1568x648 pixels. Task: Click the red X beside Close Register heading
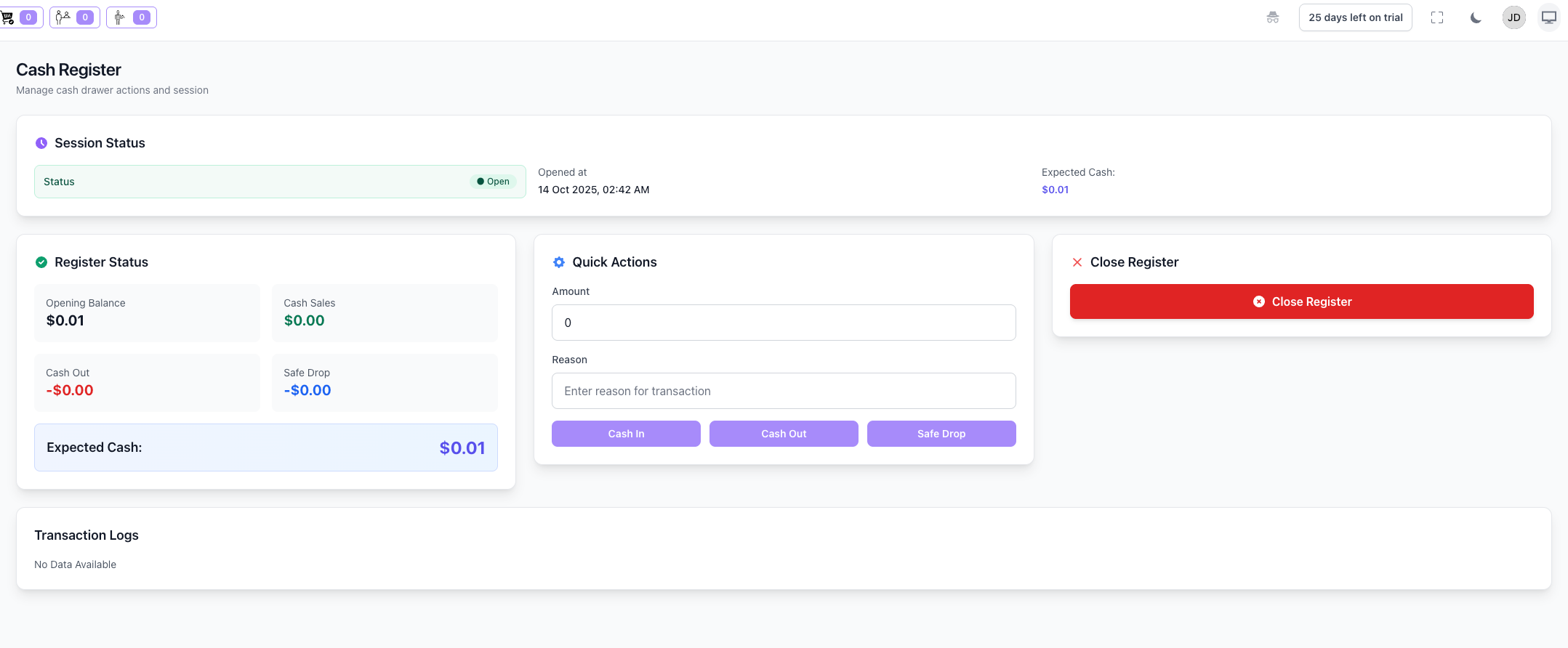click(1077, 262)
